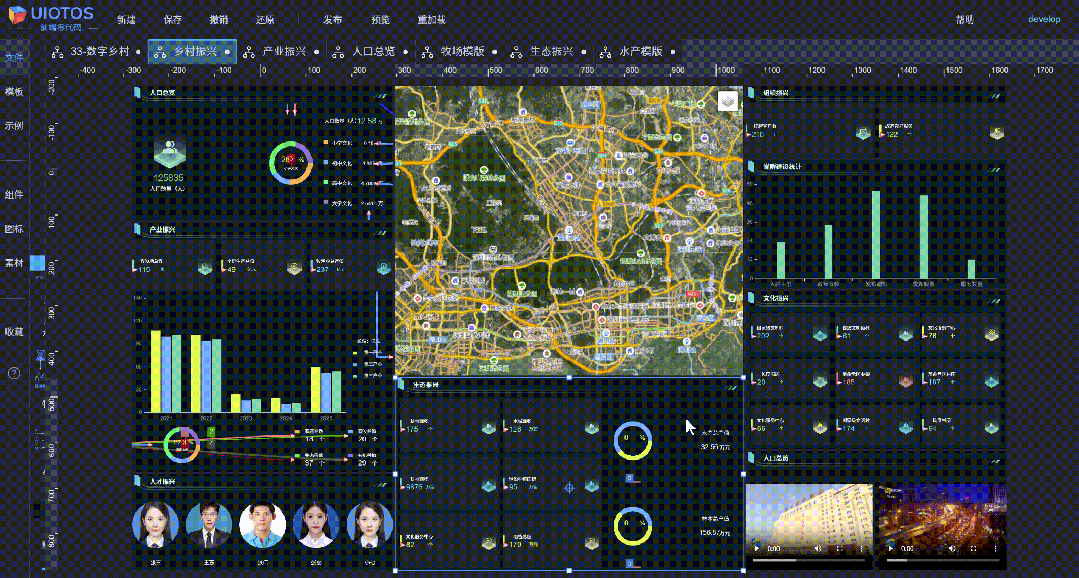1079x578 pixels.
Task: Click the tallest bar in the right bar chart
Action: (876, 235)
